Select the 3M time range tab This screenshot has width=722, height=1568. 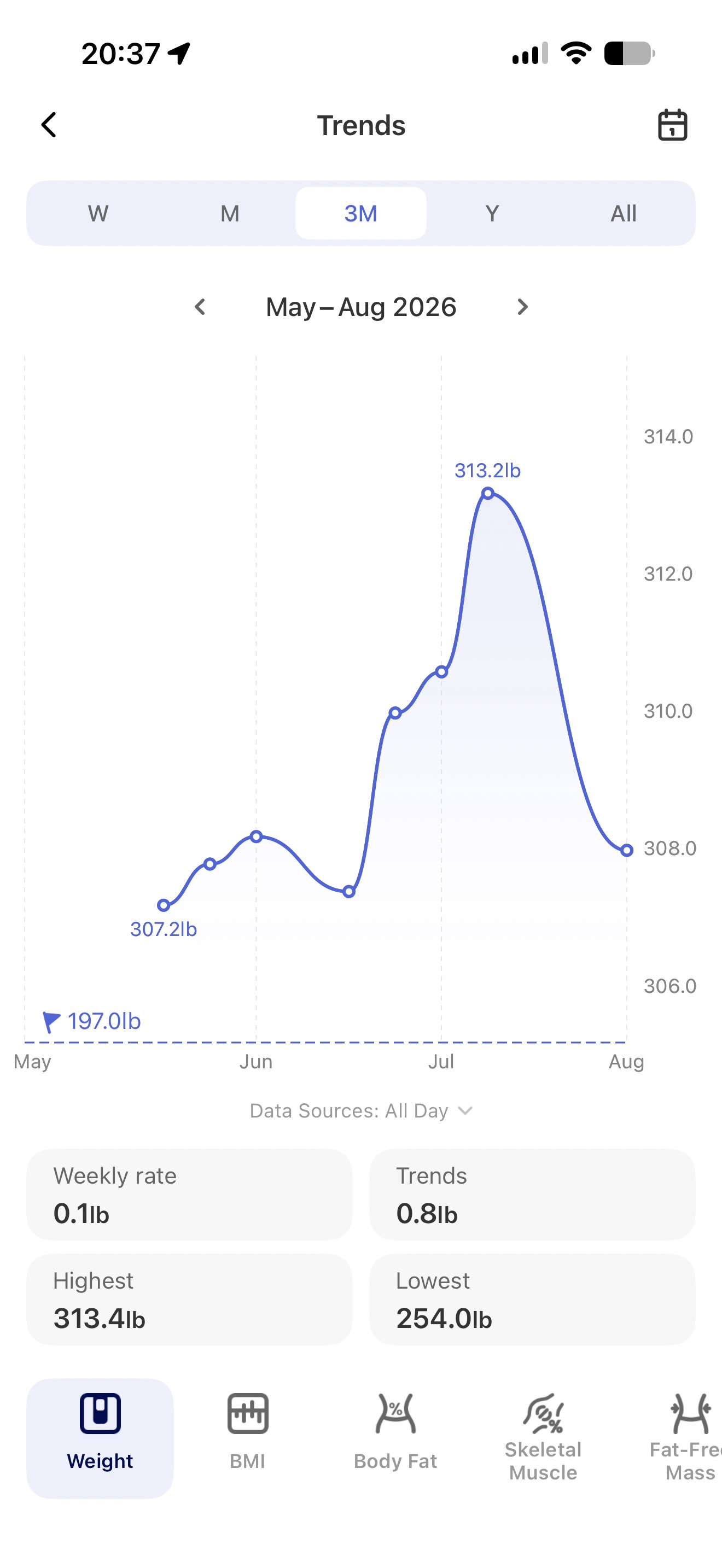[361, 214]
